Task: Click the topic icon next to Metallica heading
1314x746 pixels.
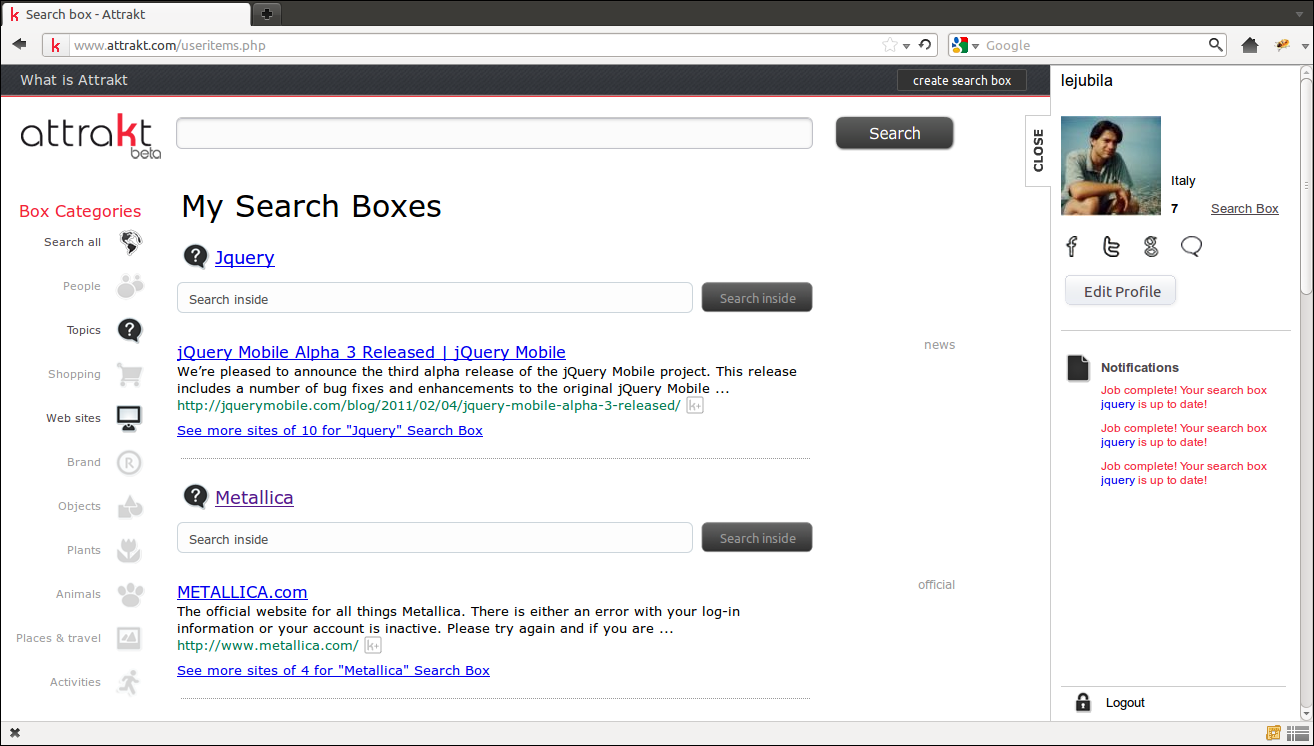Action: click(195, 497)
